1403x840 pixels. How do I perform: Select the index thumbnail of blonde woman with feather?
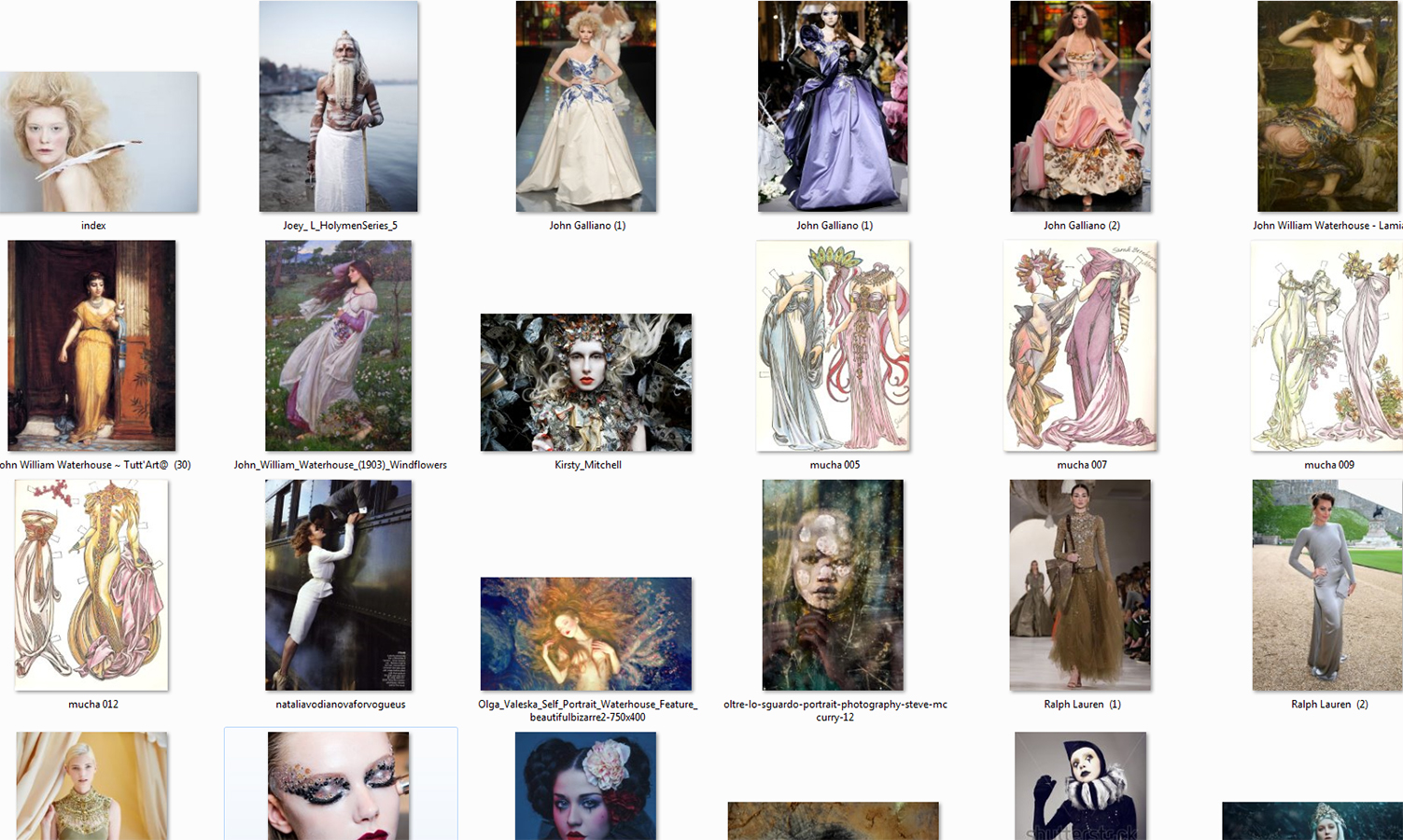pyautogui.click(x=98, y=142)
